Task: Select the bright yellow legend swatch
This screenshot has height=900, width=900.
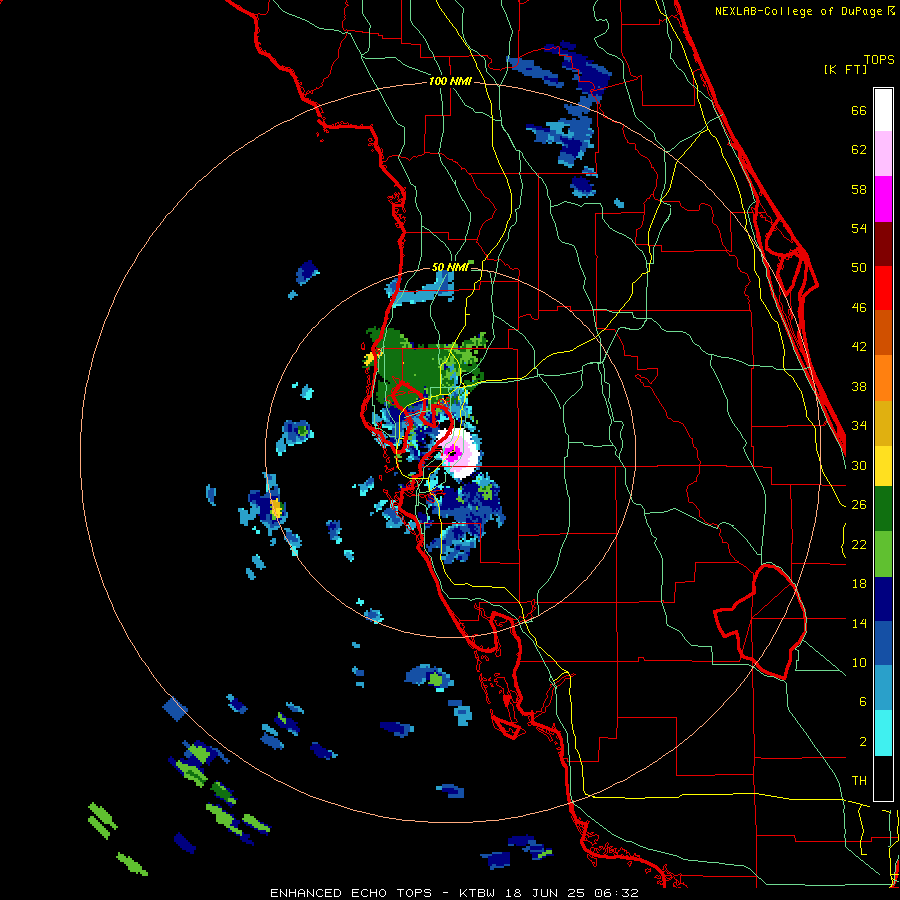Action: 883,466
